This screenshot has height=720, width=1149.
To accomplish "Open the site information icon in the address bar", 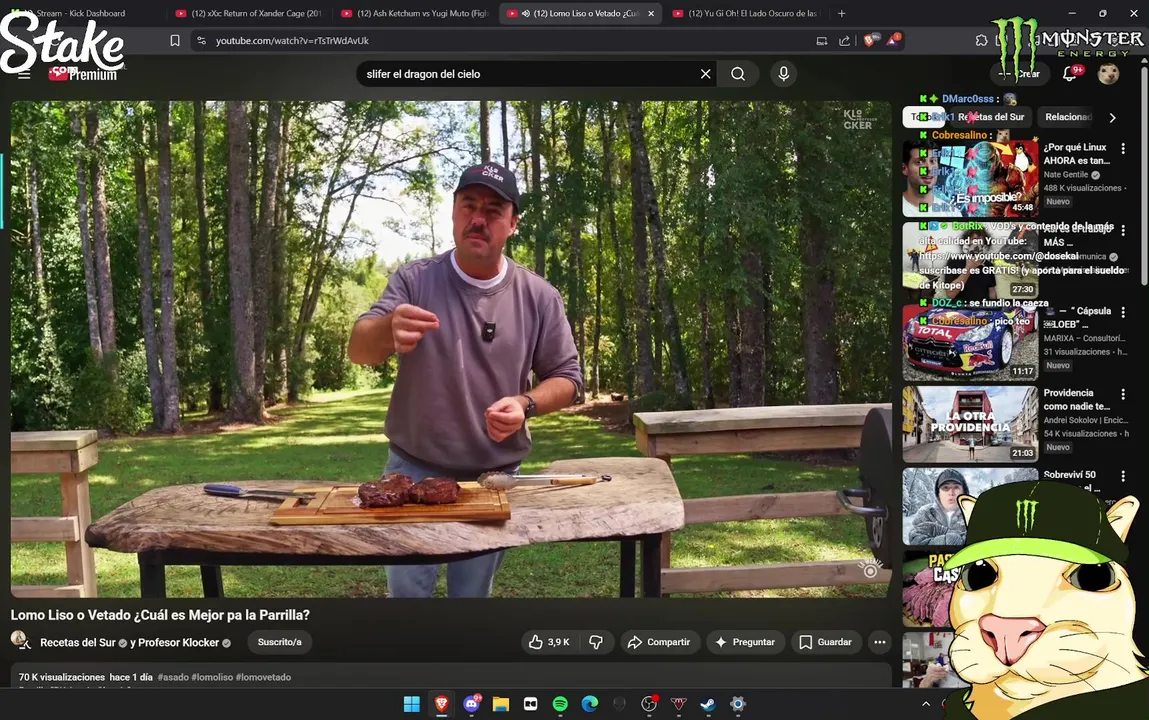I will (202, 41).
